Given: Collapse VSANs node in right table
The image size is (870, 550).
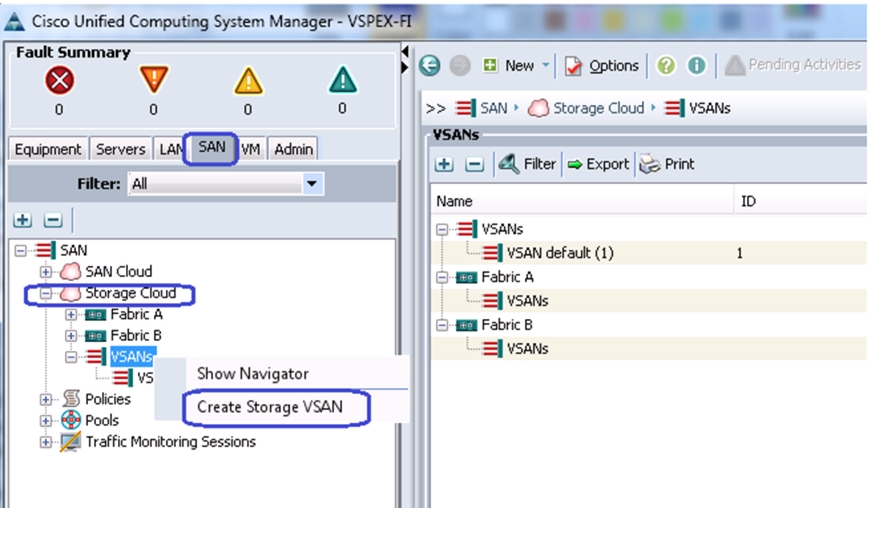Looking at the screenshot, I should click(442, 229).
